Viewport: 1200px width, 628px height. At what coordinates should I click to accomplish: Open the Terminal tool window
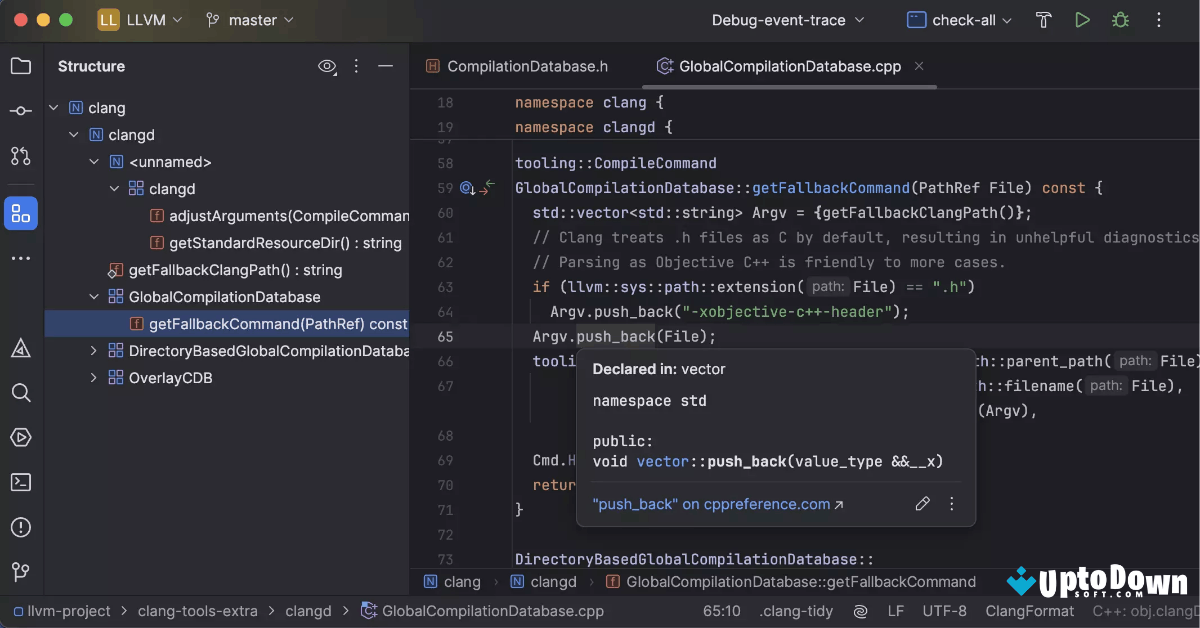coord(21,482)
